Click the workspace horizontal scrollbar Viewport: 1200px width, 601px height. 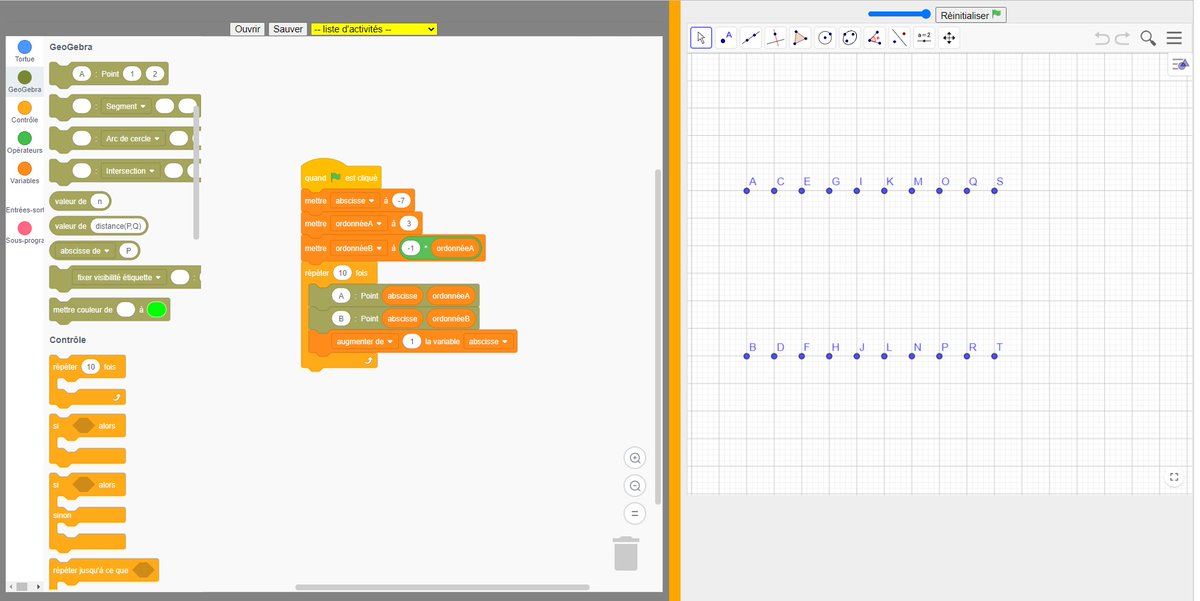442,587
